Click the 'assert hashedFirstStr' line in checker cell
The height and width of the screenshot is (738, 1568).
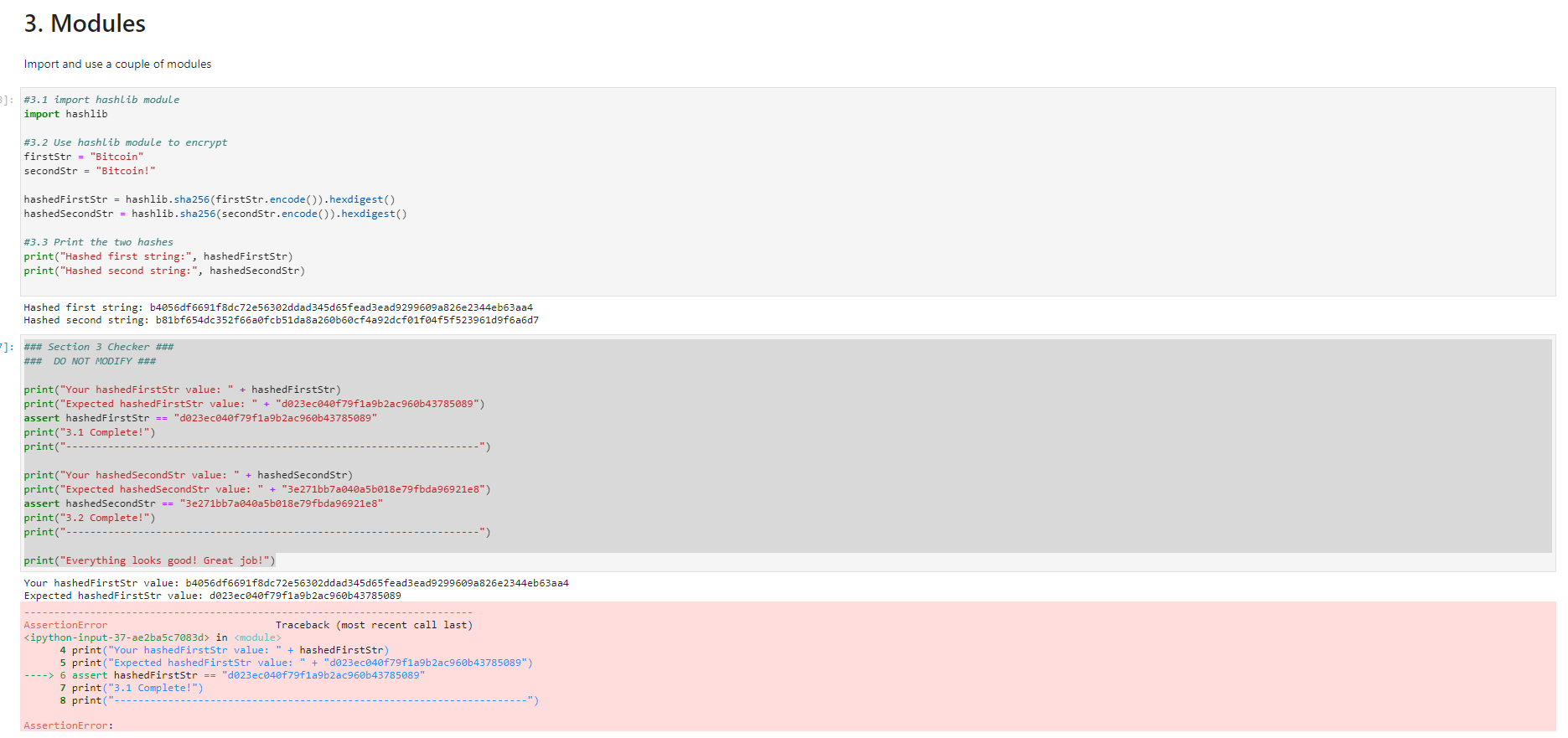click(200, 418)
